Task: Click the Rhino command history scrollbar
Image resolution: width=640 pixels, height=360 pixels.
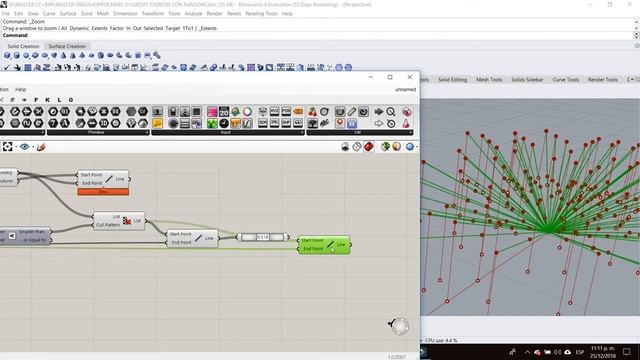Action: pos(636,24)
